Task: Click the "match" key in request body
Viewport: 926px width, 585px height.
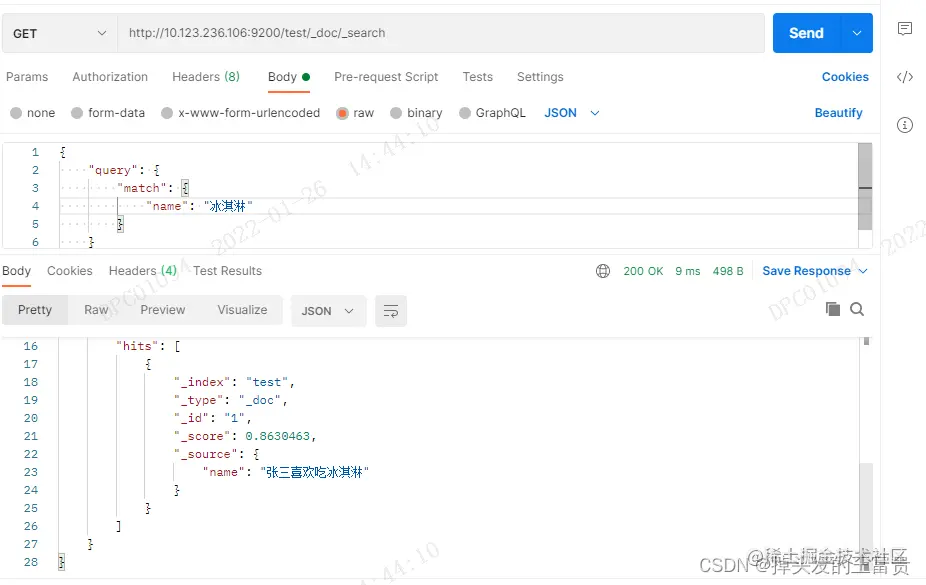Action: 142,188
